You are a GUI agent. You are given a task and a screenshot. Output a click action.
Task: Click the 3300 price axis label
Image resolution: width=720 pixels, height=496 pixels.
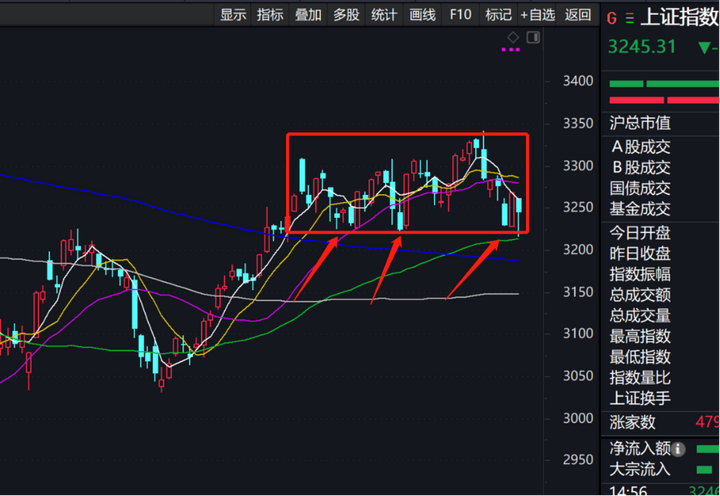[x=578, y=166]
